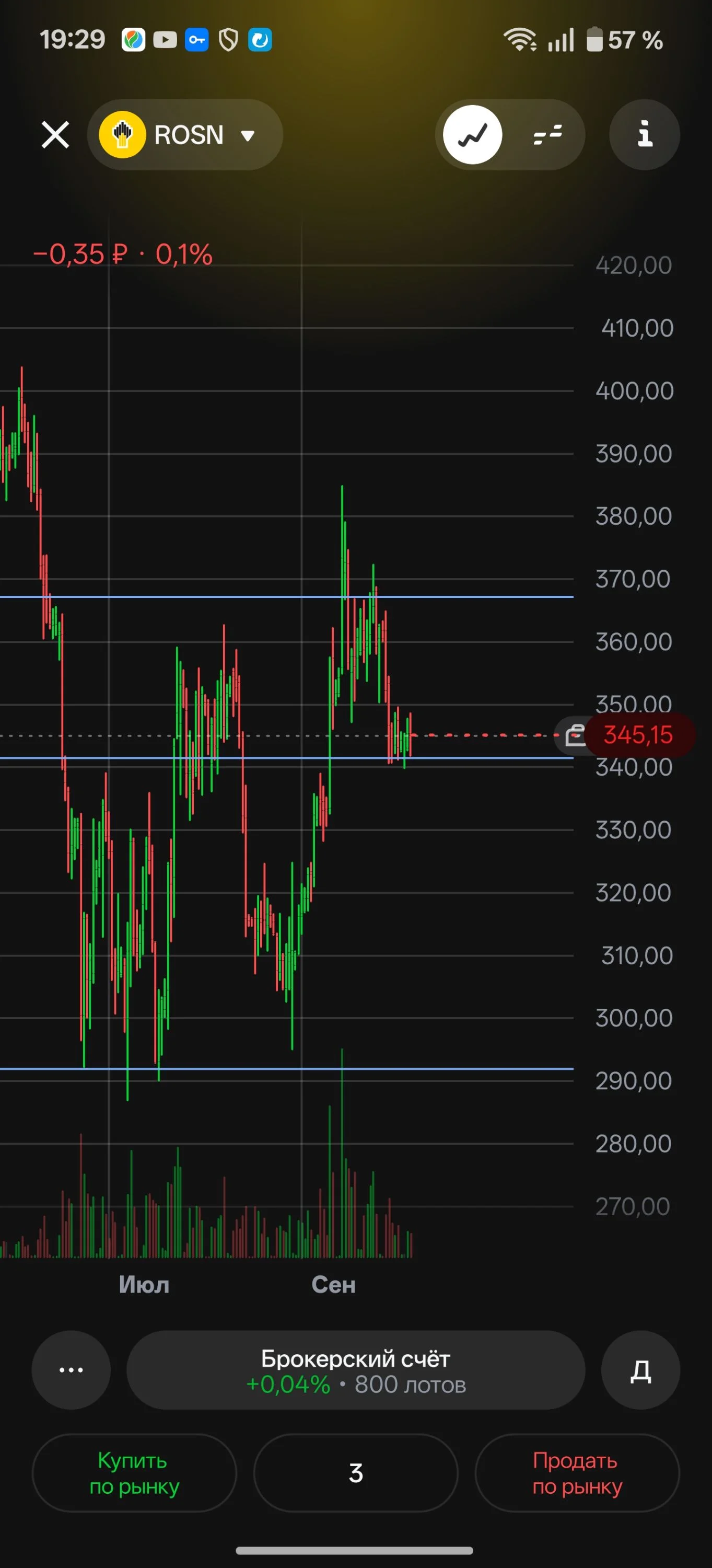
Task: Switch to the line chart mode toggle
Action: (472, 134)
